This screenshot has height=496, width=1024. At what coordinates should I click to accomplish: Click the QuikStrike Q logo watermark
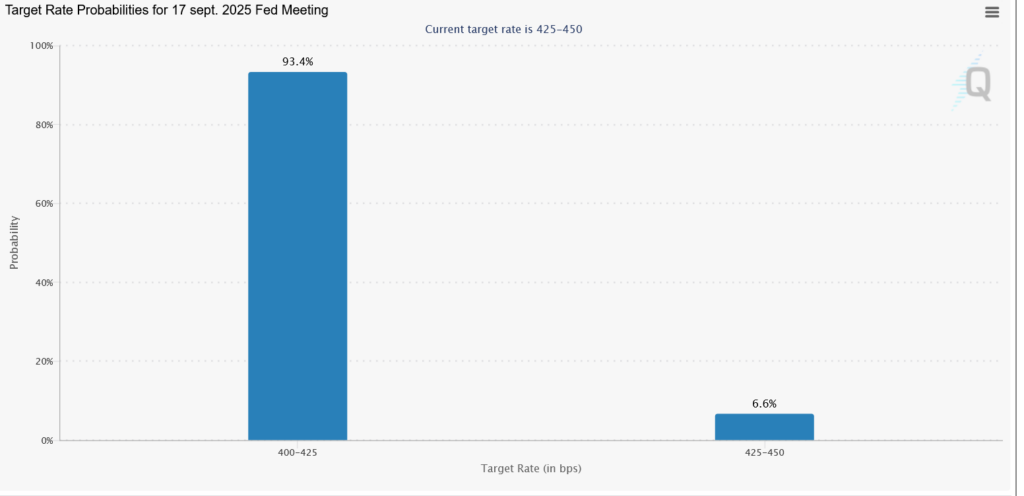(x=972, y=82)
